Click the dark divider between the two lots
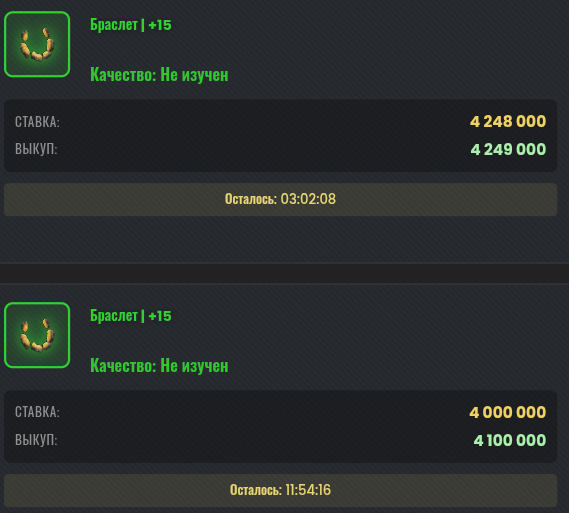 pos(284,273)
